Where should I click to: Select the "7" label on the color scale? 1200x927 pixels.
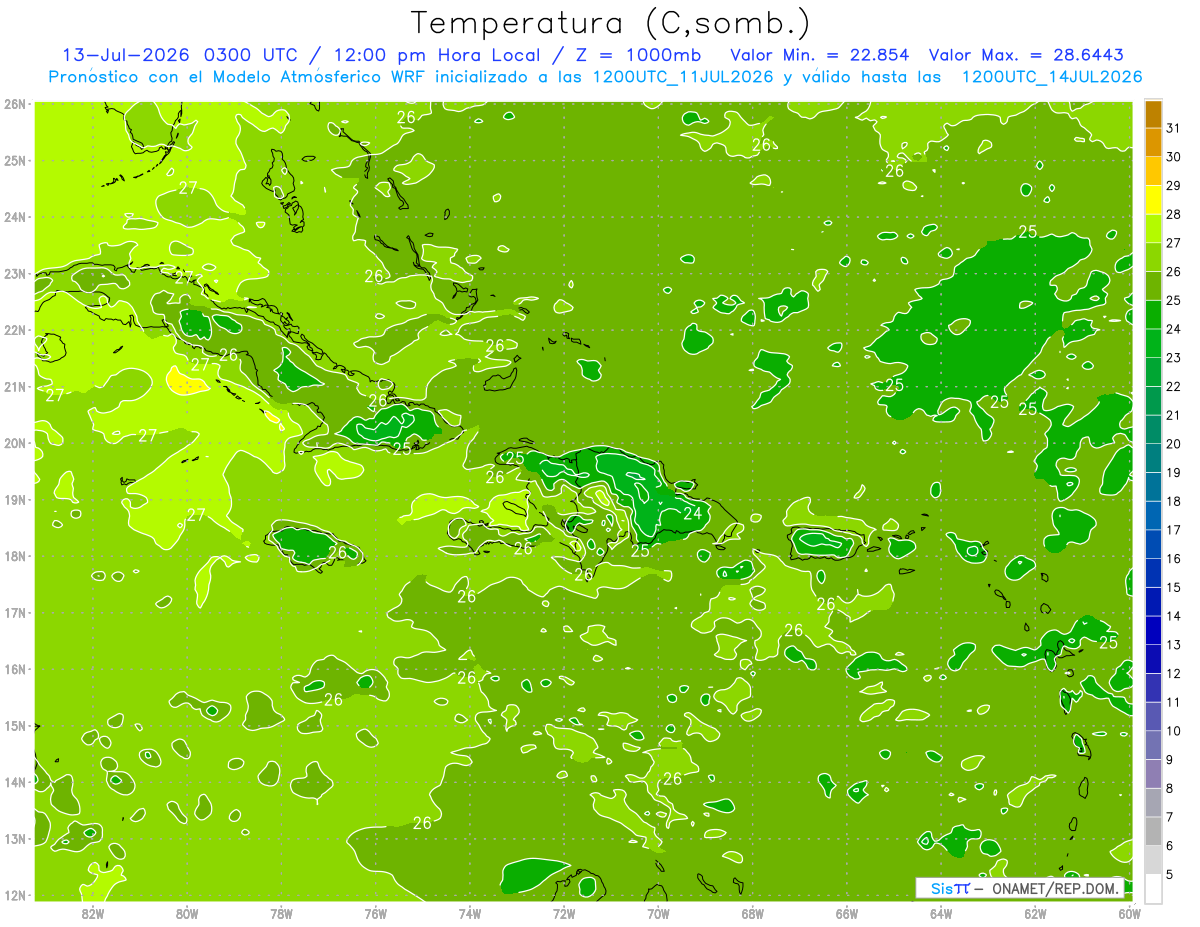[x=1170, y=817]
